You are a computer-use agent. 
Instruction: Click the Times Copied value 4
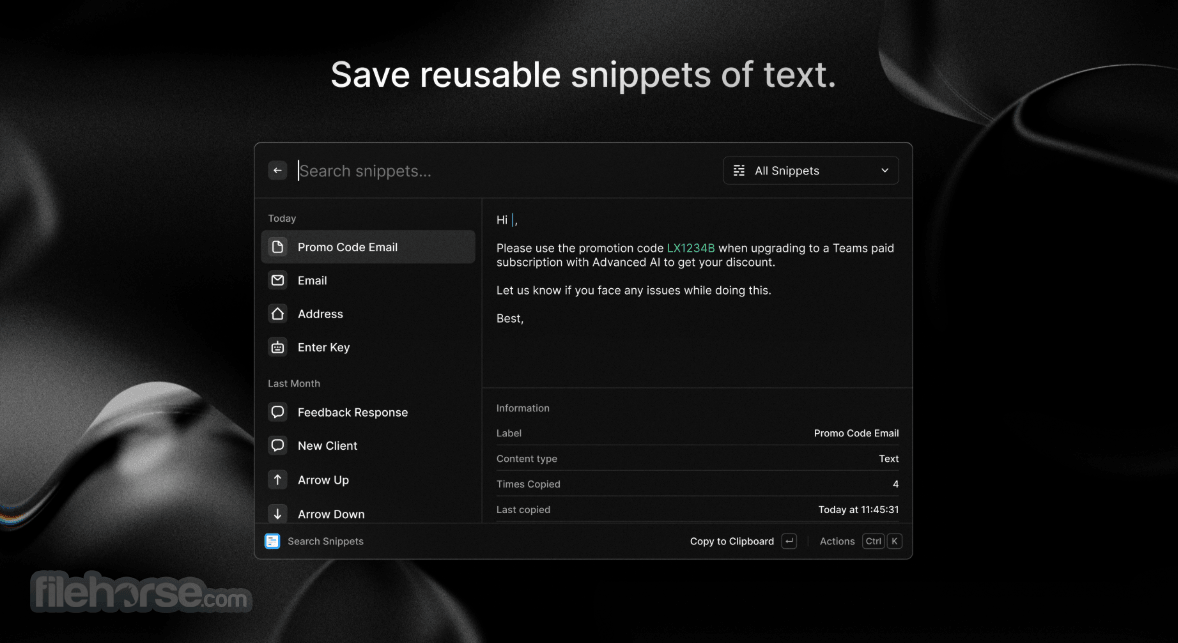896,484
